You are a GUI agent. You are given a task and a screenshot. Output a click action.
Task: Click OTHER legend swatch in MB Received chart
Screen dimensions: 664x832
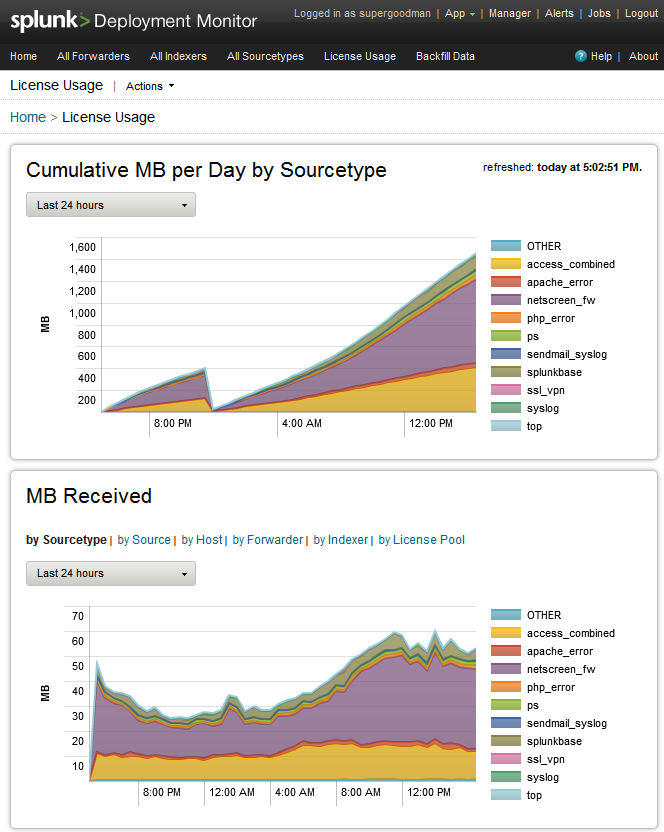(x=506, y=615)
